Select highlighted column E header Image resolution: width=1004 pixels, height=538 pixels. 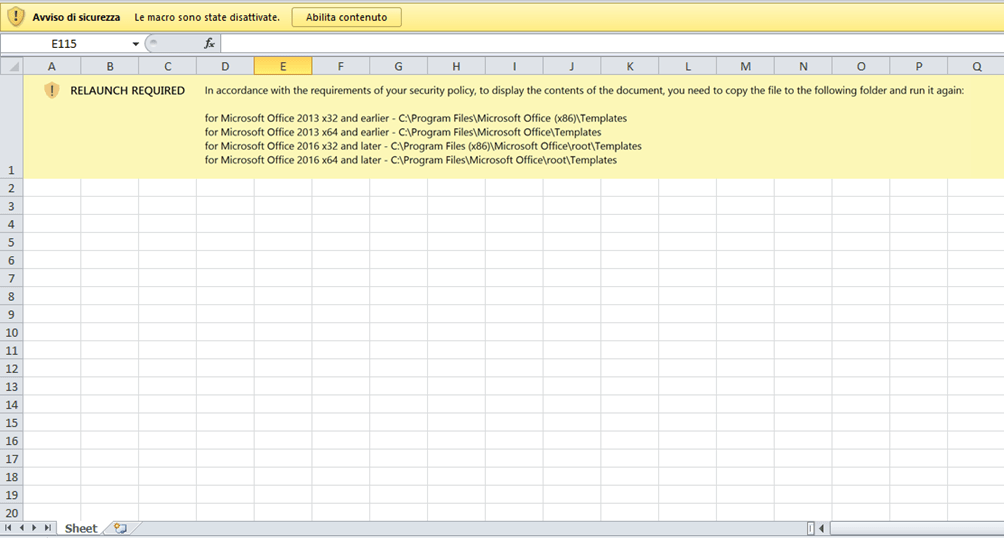click(x=283, y=66)
